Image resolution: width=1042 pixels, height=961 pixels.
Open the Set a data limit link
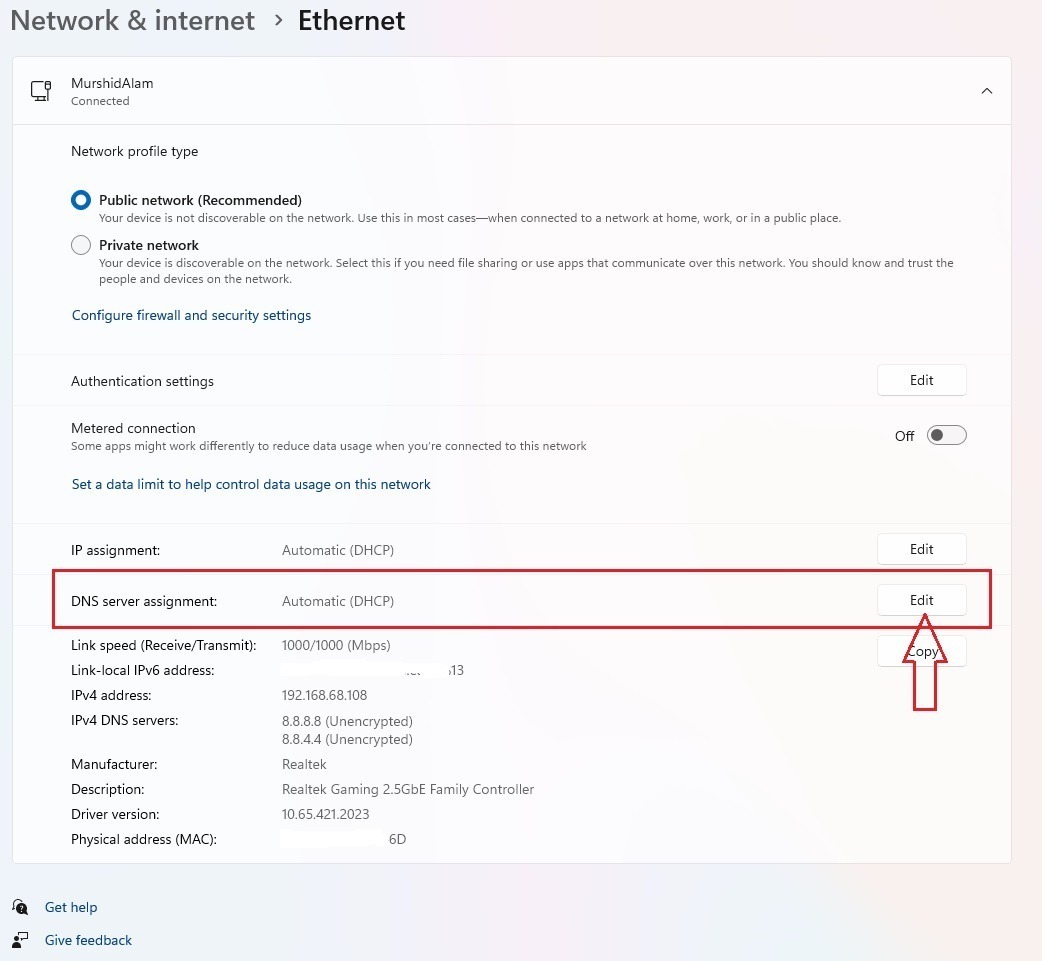tap(251, 484)
